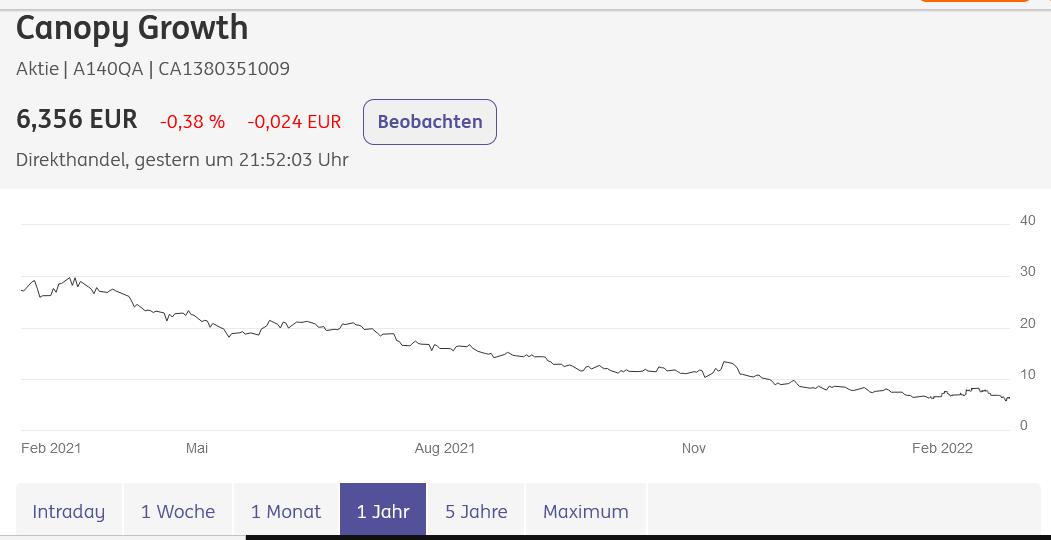
Task: Click the Beobachten button
Action: pyautogui.click(x=429, y=122)
